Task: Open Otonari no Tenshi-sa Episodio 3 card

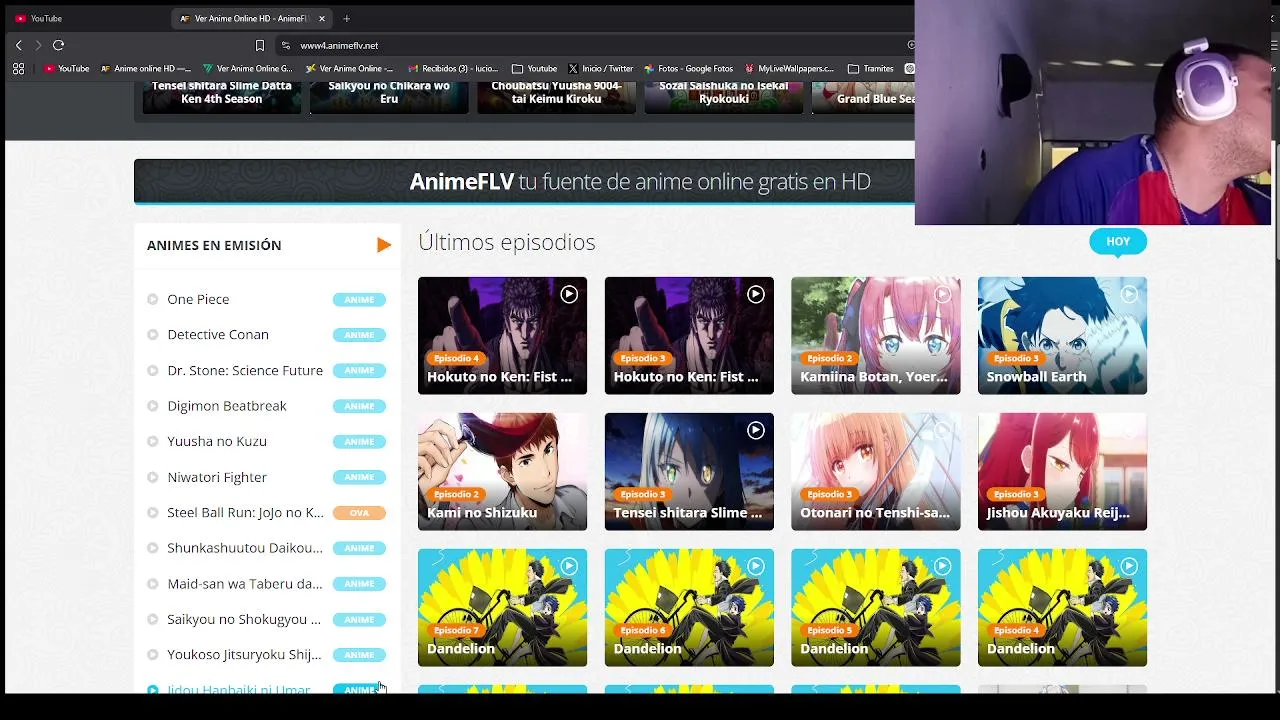Action: [x=876, y=472]
